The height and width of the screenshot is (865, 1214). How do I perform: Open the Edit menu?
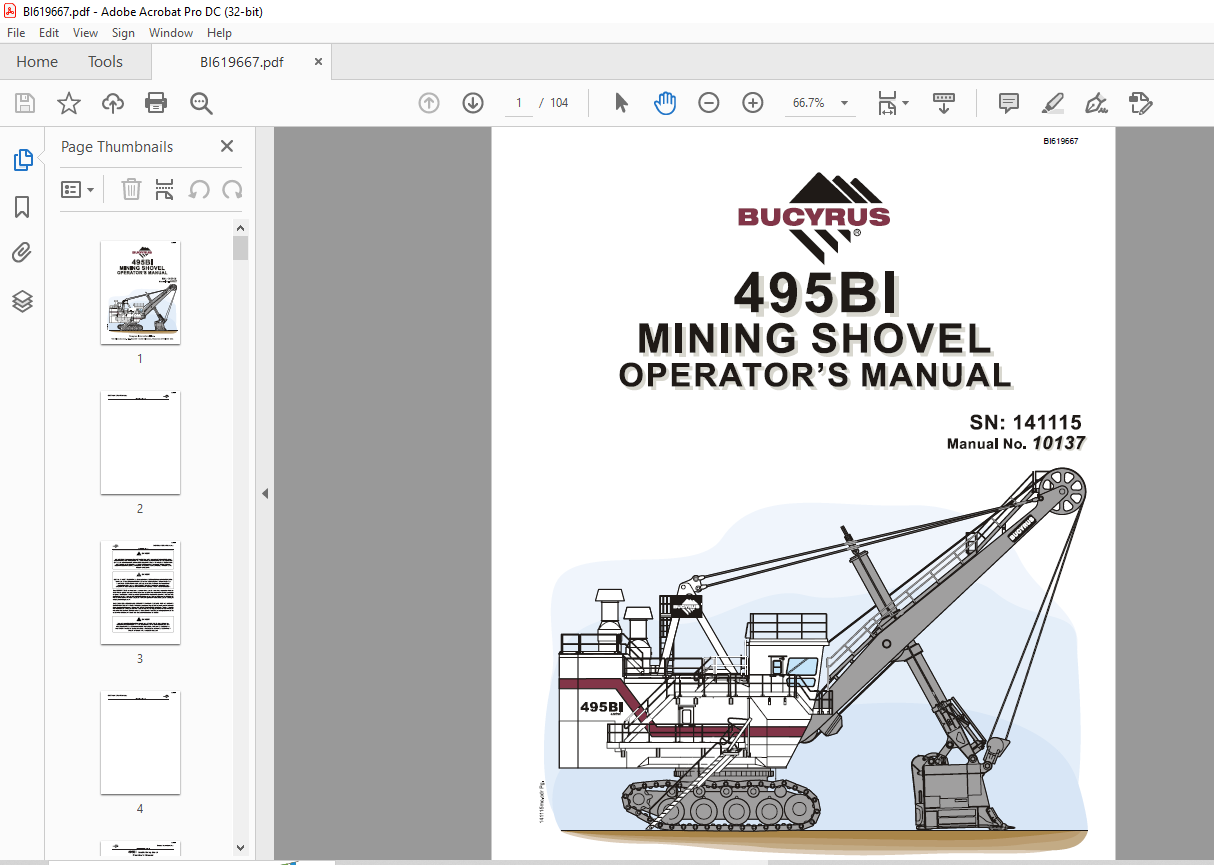point(49,33)
